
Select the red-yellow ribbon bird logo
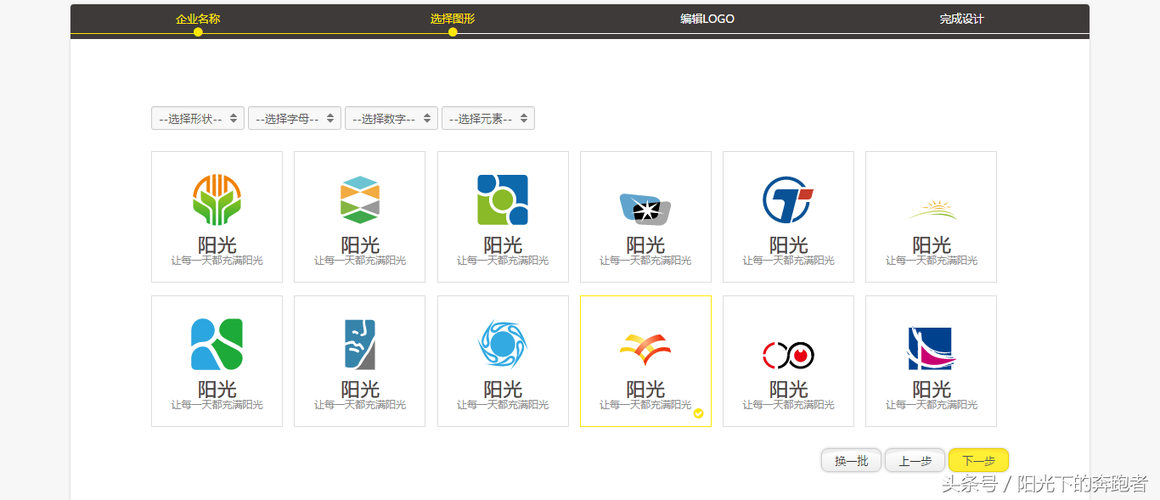tap(646, 361)
